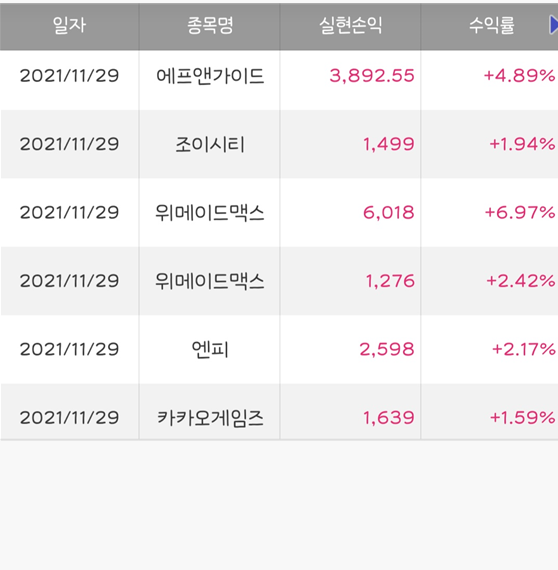Open 위메이드맥스 row with 6,018 profit
The height and width of the screenshot is (570, 558).
[279, 212]
